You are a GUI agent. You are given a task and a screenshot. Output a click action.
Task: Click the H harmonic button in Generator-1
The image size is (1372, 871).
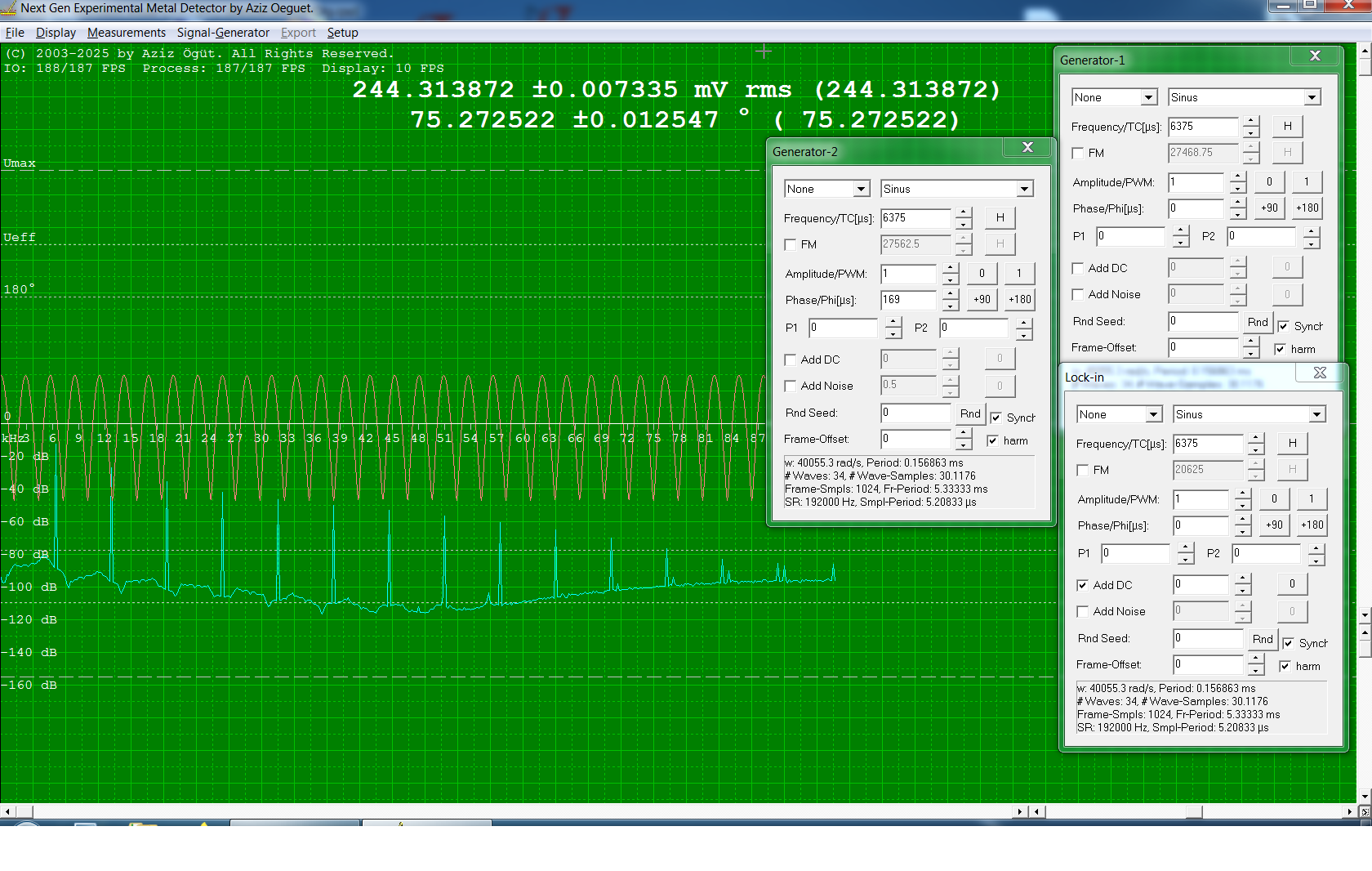coord(1287,127)
